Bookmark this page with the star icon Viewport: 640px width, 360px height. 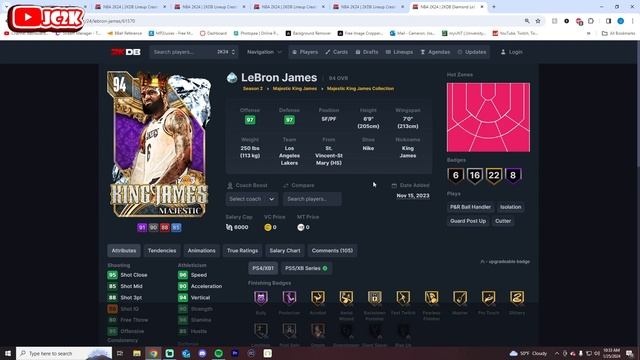pos(538,21)
